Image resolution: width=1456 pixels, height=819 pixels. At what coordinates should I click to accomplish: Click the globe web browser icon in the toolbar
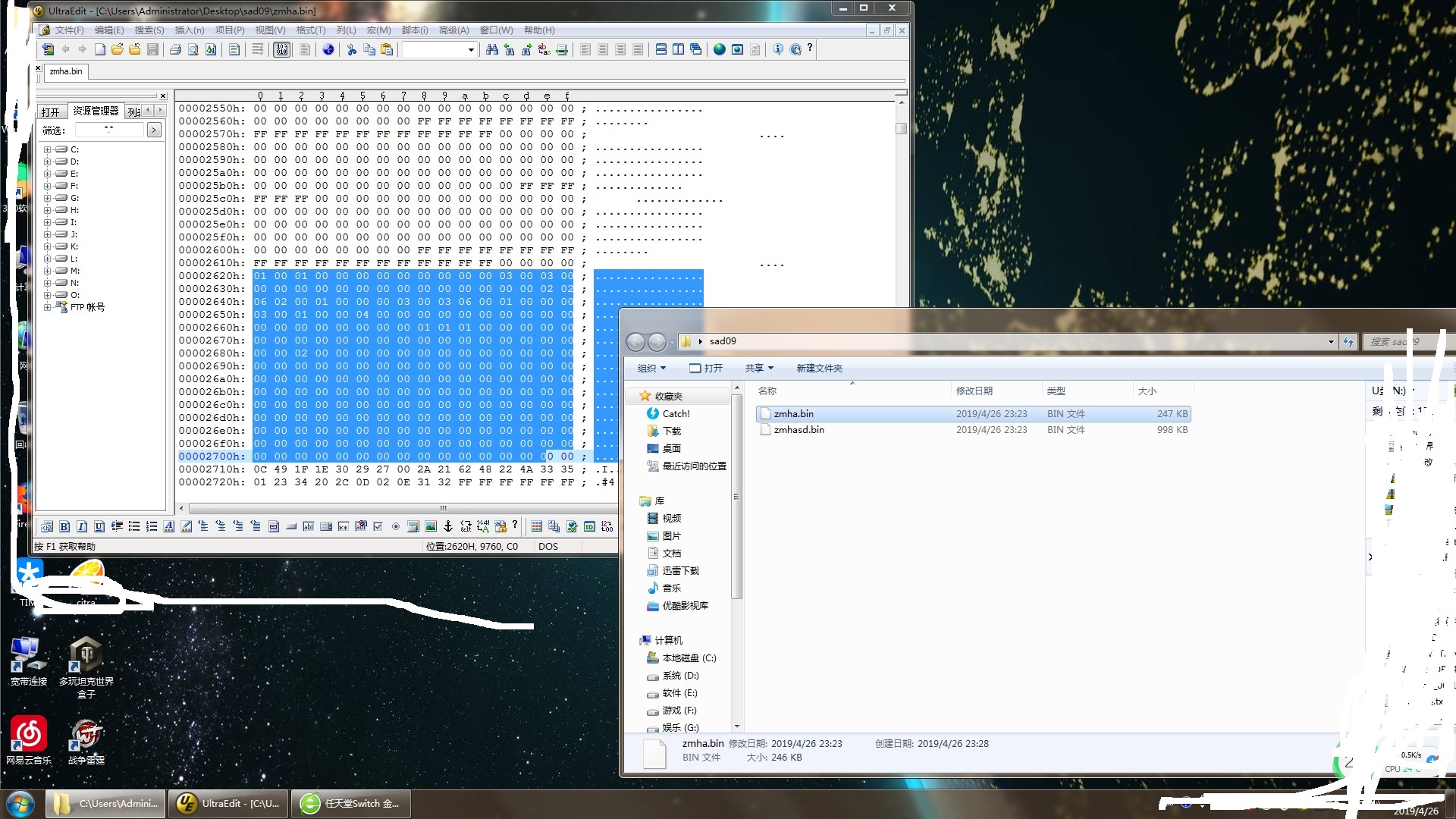coord(719,49)
